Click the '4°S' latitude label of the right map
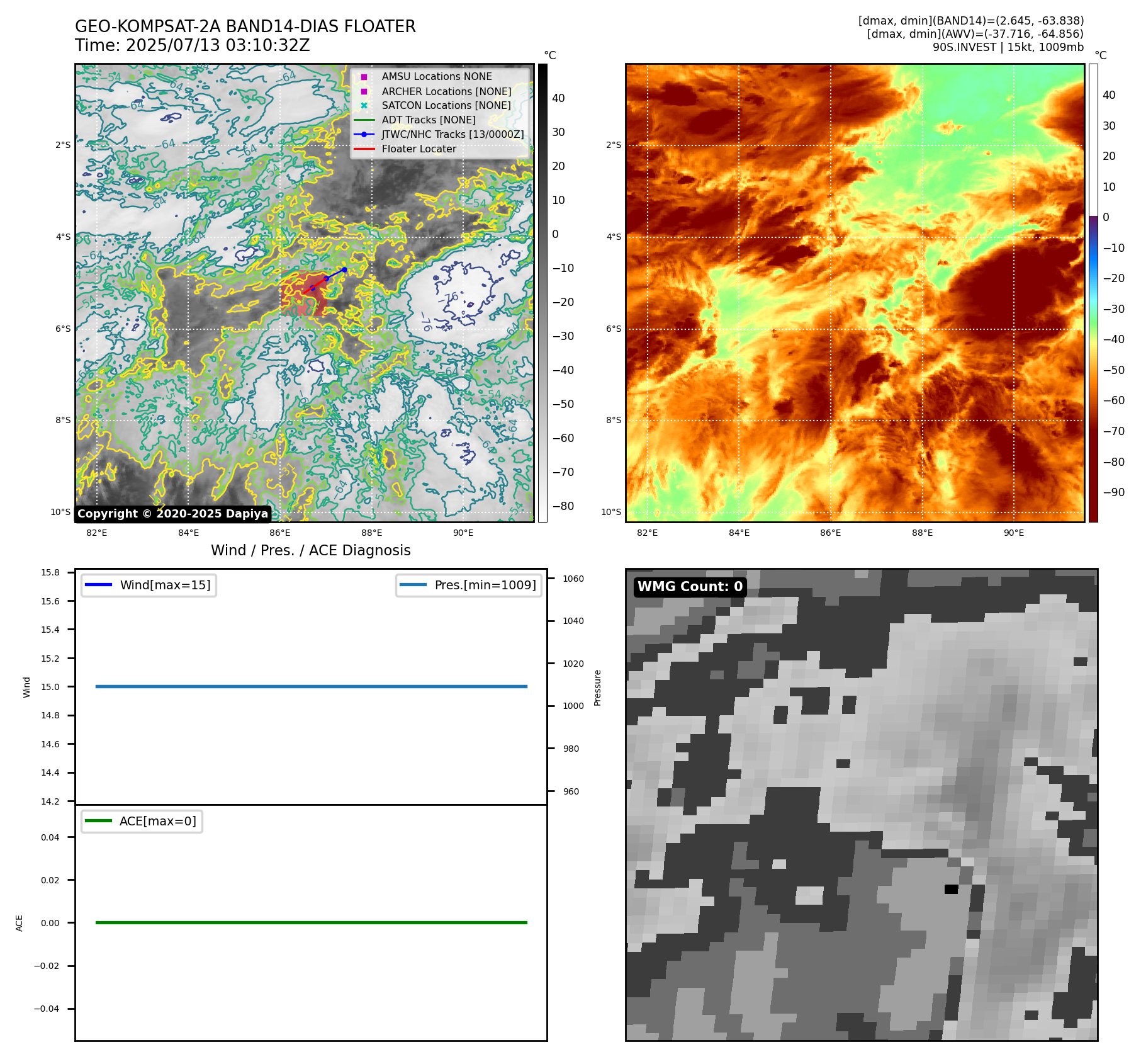The width and height of the screenshot is (1141, 1064). (614, 237)
